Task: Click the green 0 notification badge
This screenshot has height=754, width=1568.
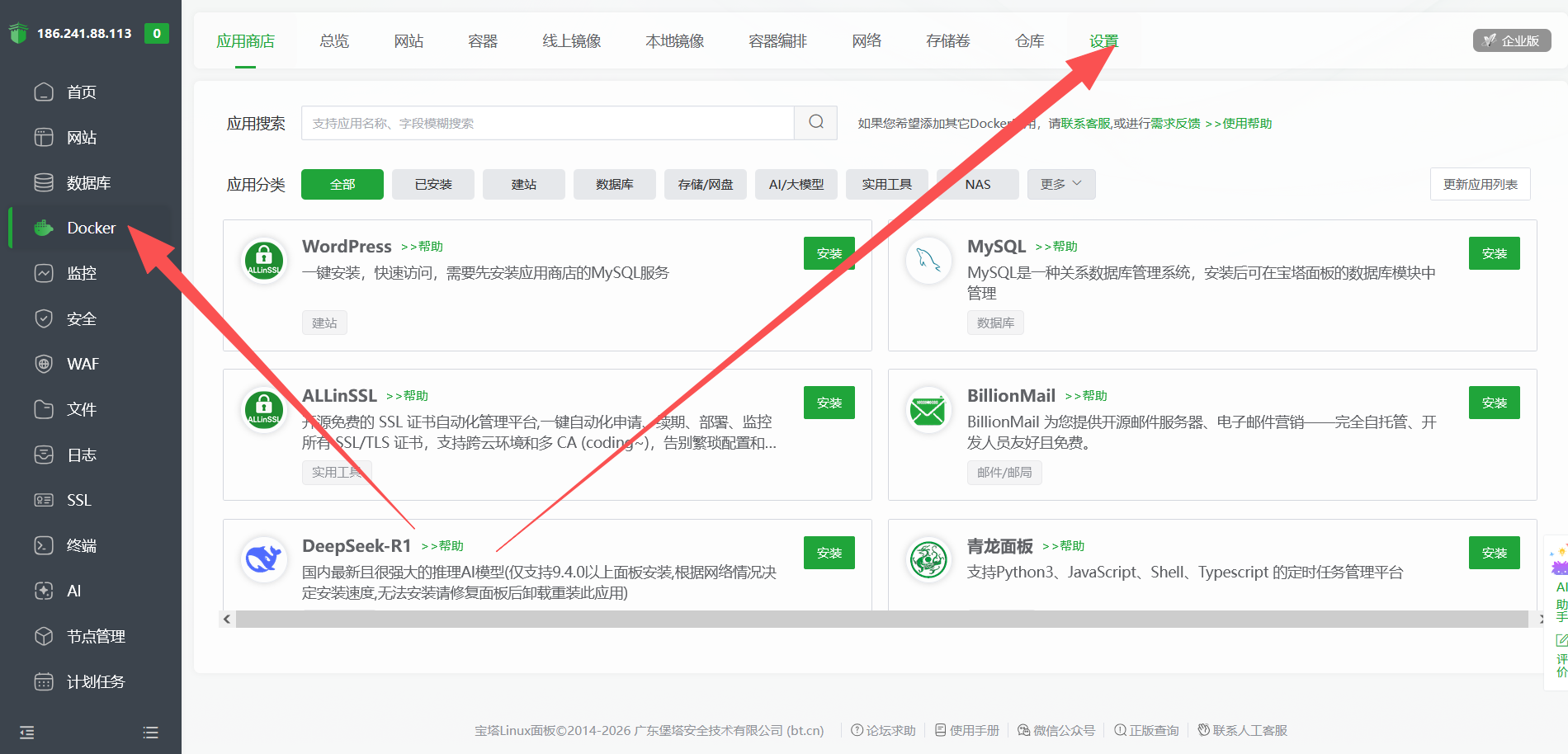Action: [x=157, y=34]
